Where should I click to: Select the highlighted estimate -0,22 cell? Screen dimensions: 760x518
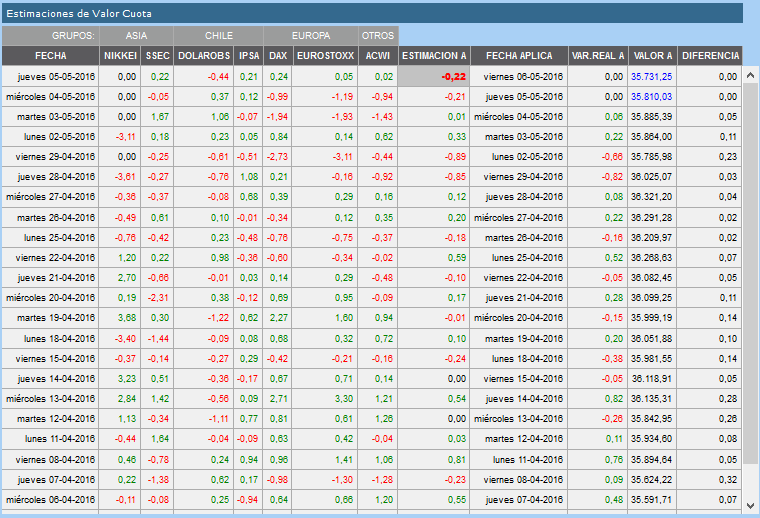point(434,77)
